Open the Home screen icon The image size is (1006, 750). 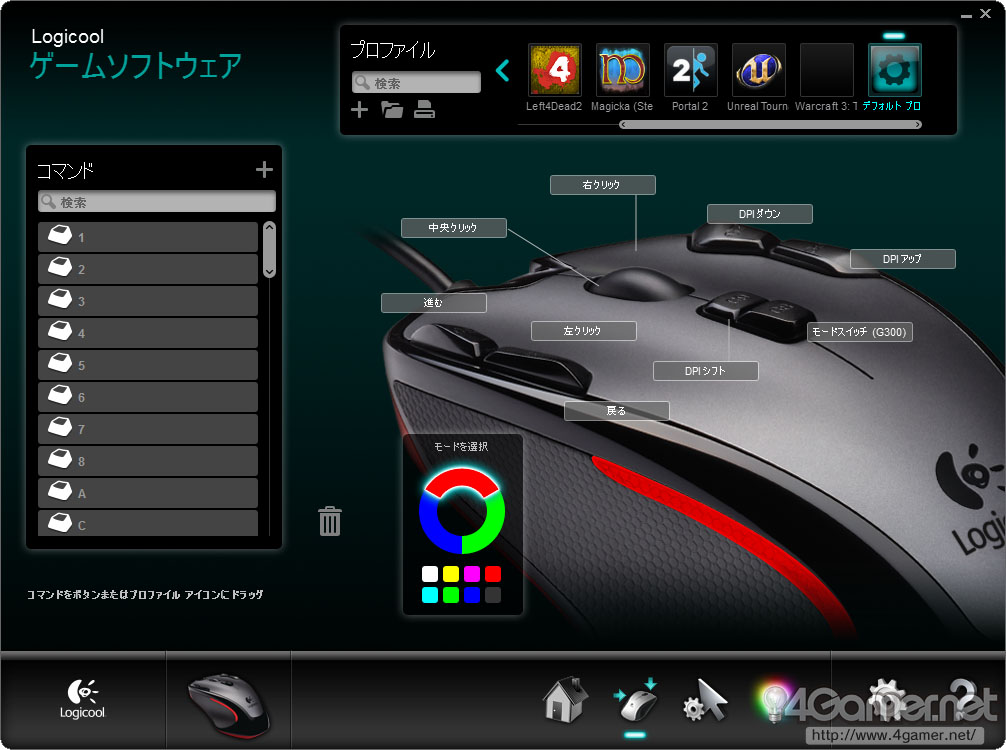(x=565, y=699)
